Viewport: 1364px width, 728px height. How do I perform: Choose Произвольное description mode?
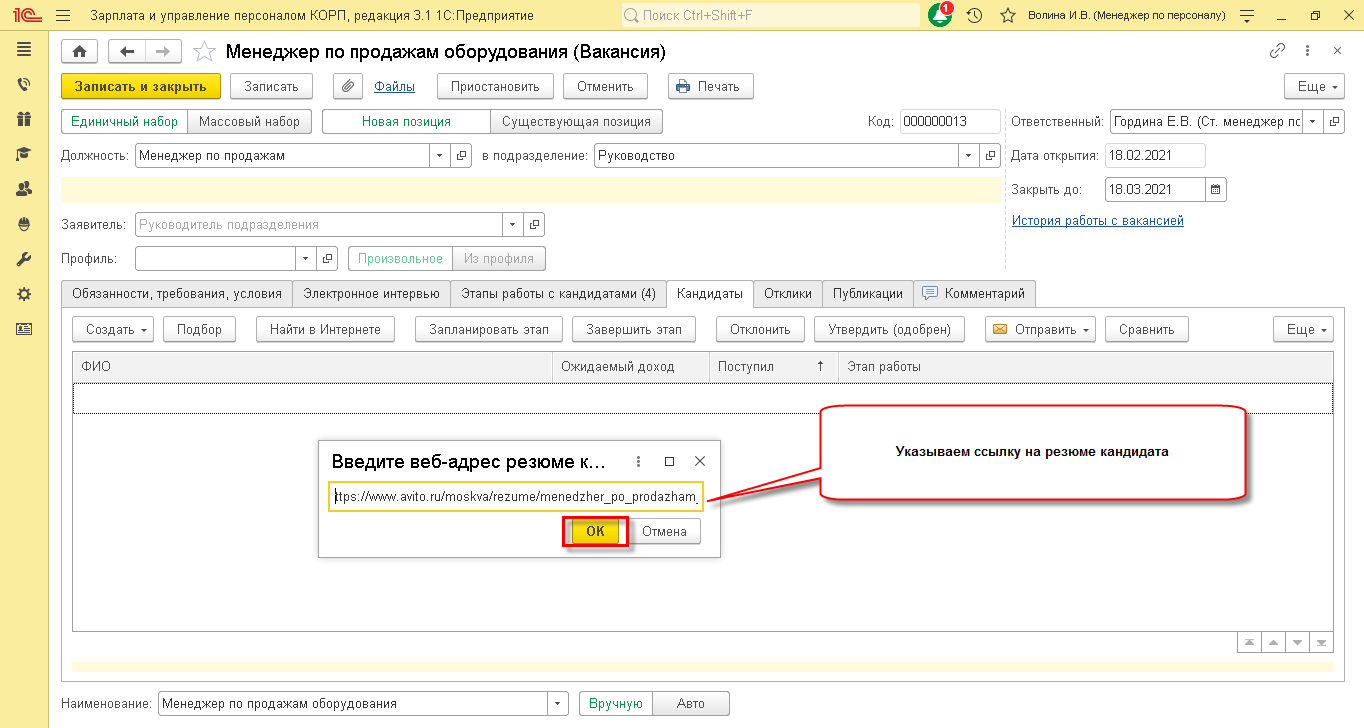pyautogui.click(x=400, y=259)
